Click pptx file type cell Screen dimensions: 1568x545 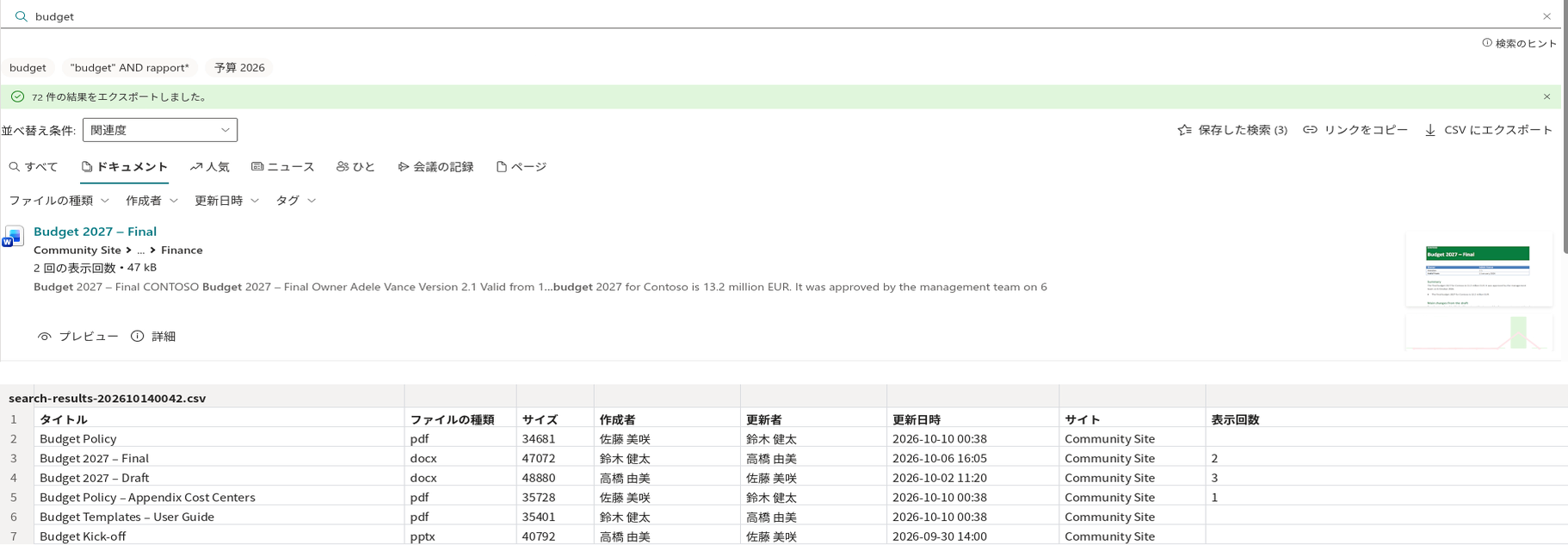460,536
